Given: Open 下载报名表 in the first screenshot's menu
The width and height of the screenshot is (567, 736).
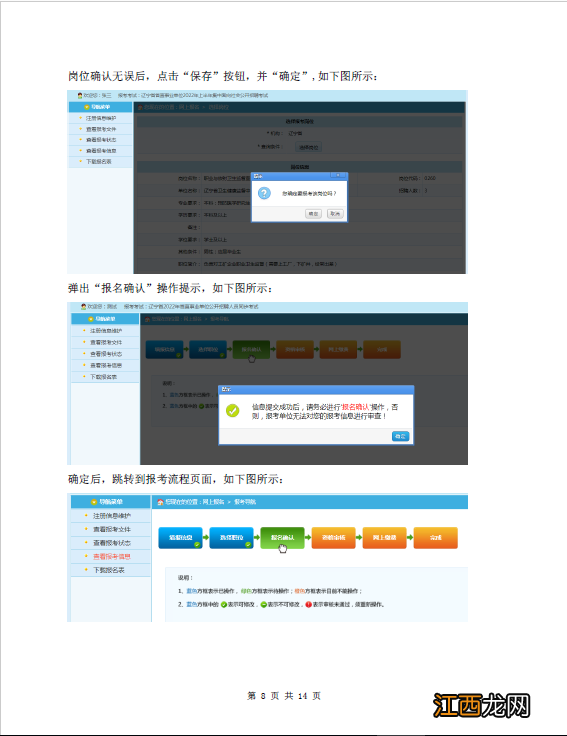Looking at the screenshot, I should (x=101, y=161).
